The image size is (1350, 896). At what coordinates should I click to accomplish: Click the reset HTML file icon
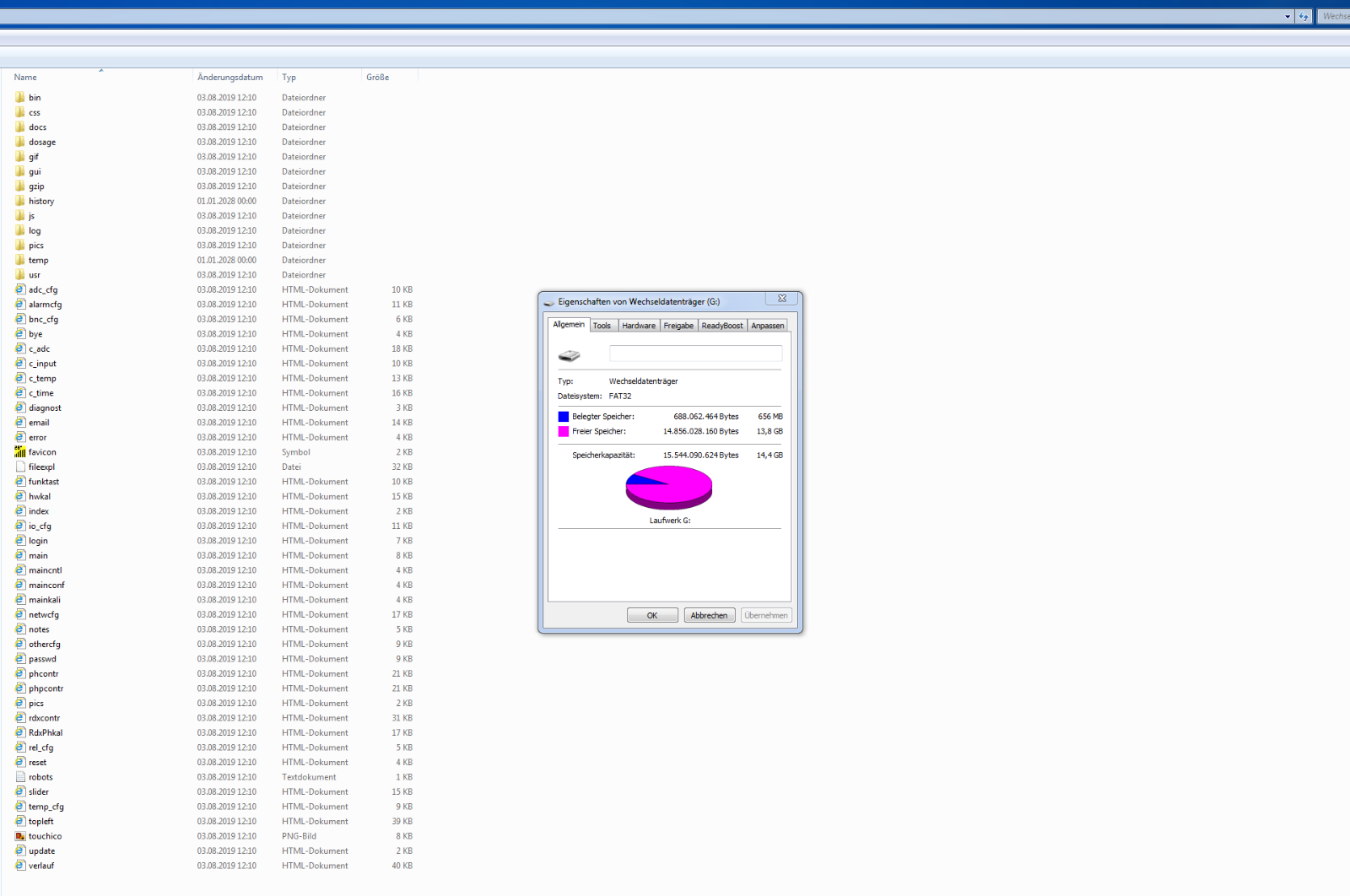coord(20,762)
